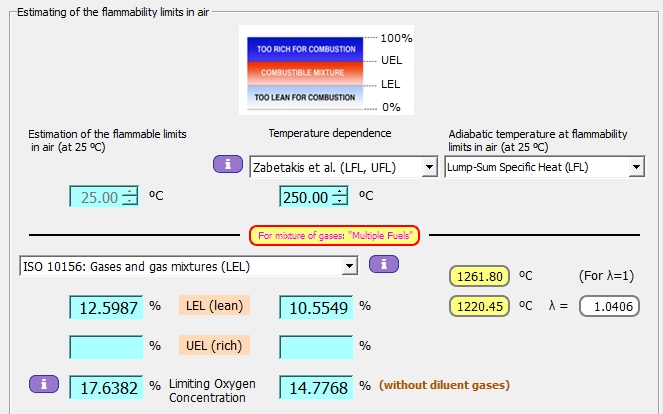The width and height of the screenshot is (663, 414).
Task: Click info icon next to ISO 10156 dropdown
Action: tap(384, 265)
